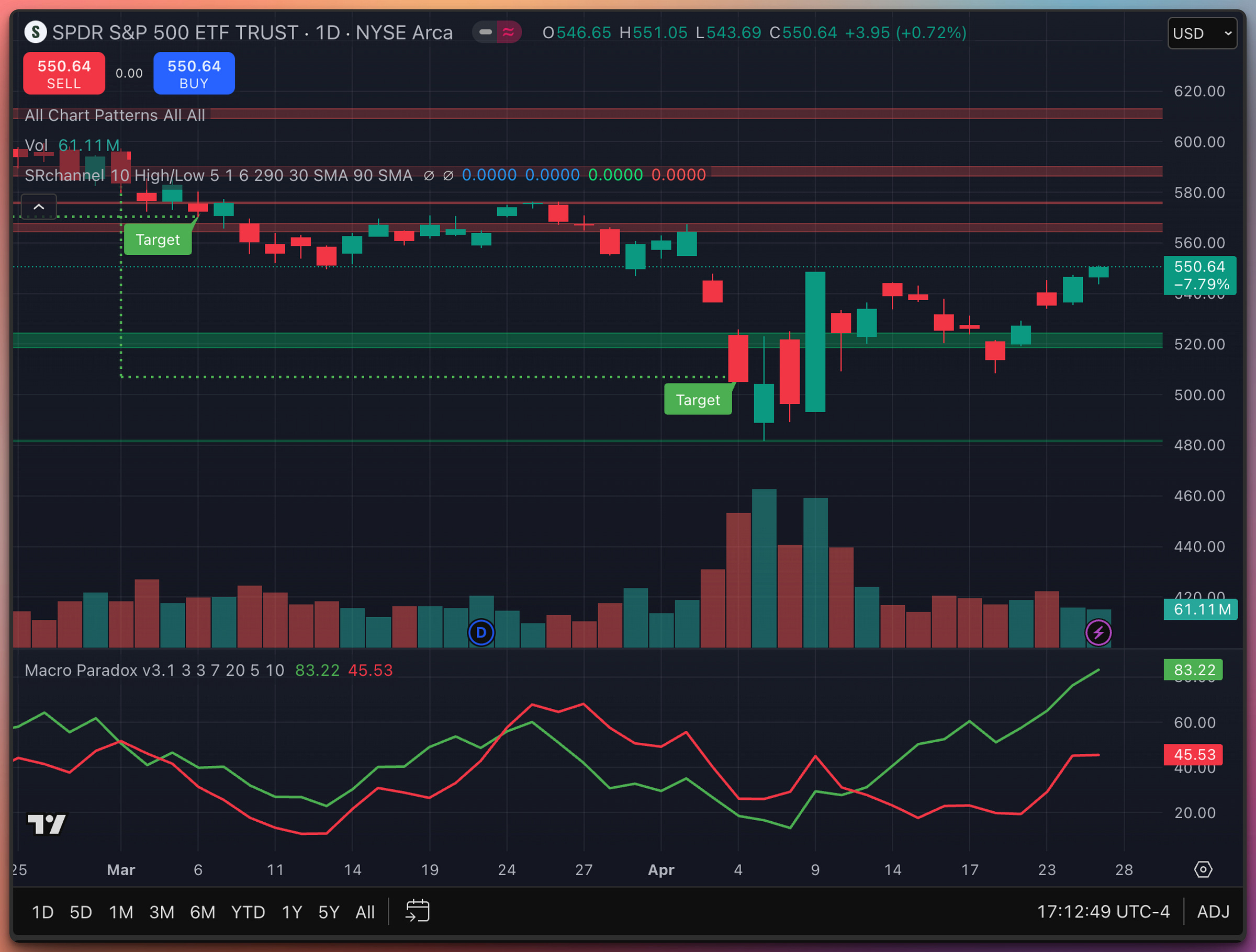Click the SPDR symbol logo icon
The image size is (1256, 952).
35,32
